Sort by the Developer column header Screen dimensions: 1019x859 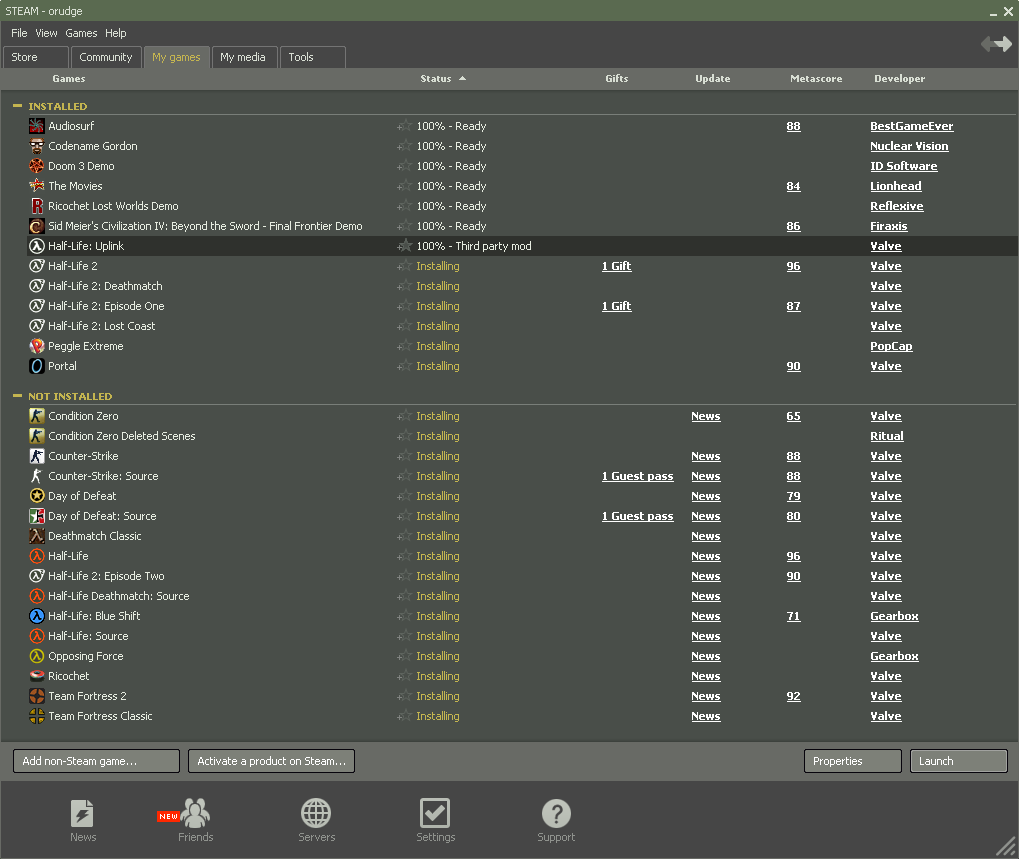click(899, 79)
